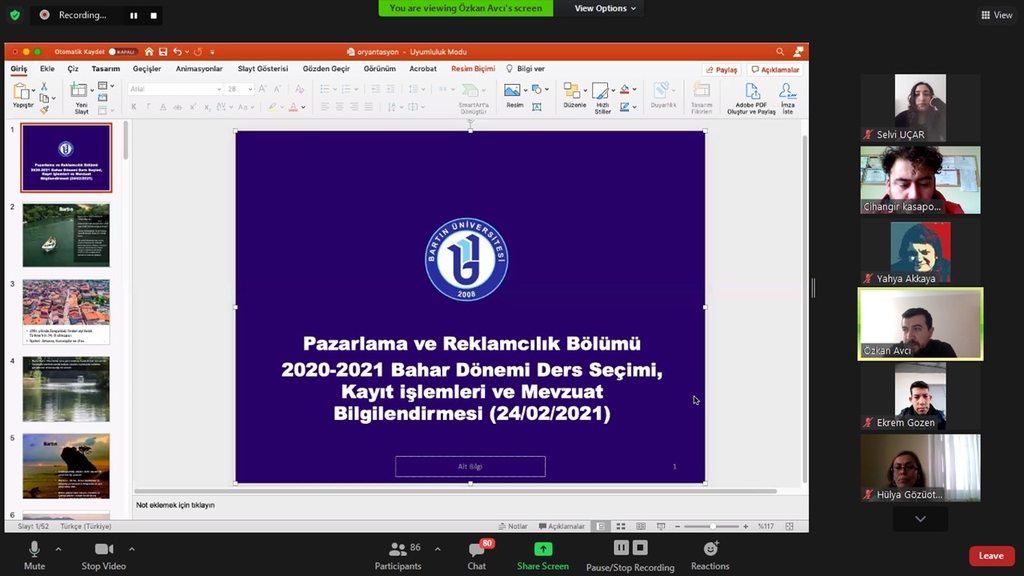Toggle Açıklamalar in the status bar
The image size is (1024, 576).
(x=561, y=526)
